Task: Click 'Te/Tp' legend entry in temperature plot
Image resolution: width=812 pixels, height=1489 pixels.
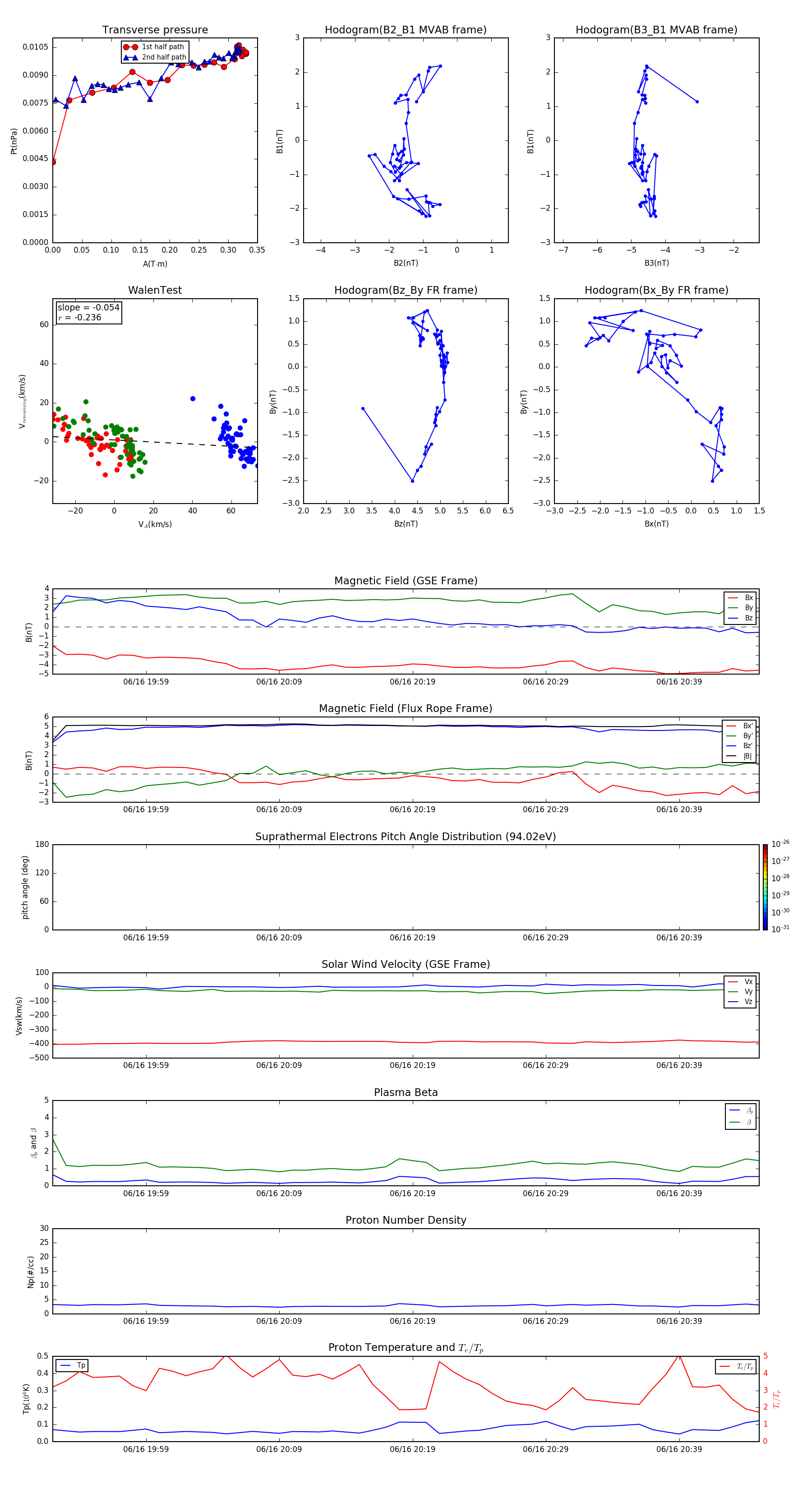Action: pyautogui.click(x=736, y=1367)
